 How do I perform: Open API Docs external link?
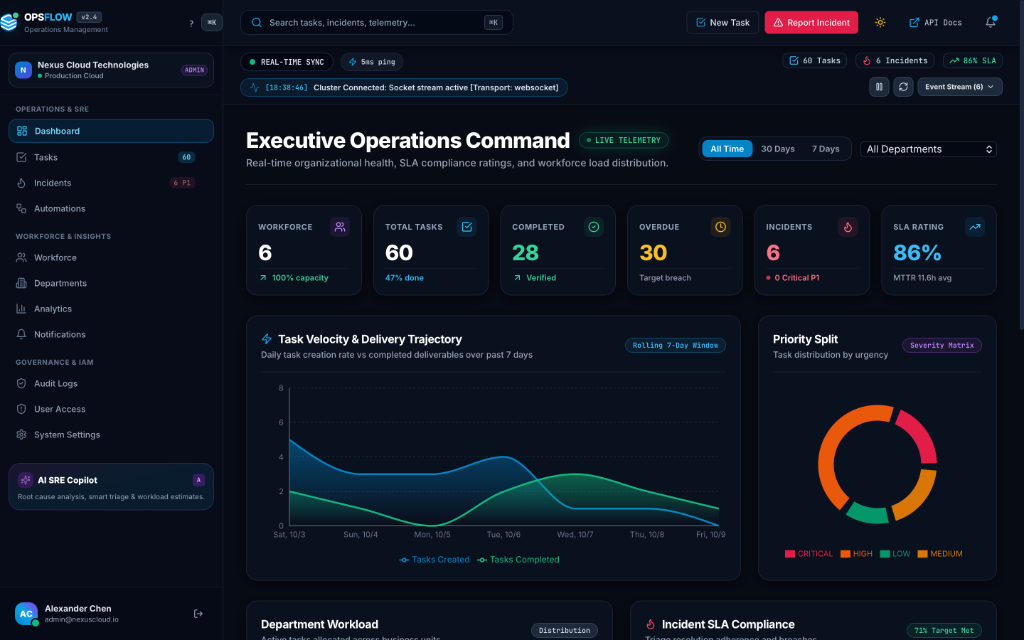pyautogui.click(x=936, y=22)
